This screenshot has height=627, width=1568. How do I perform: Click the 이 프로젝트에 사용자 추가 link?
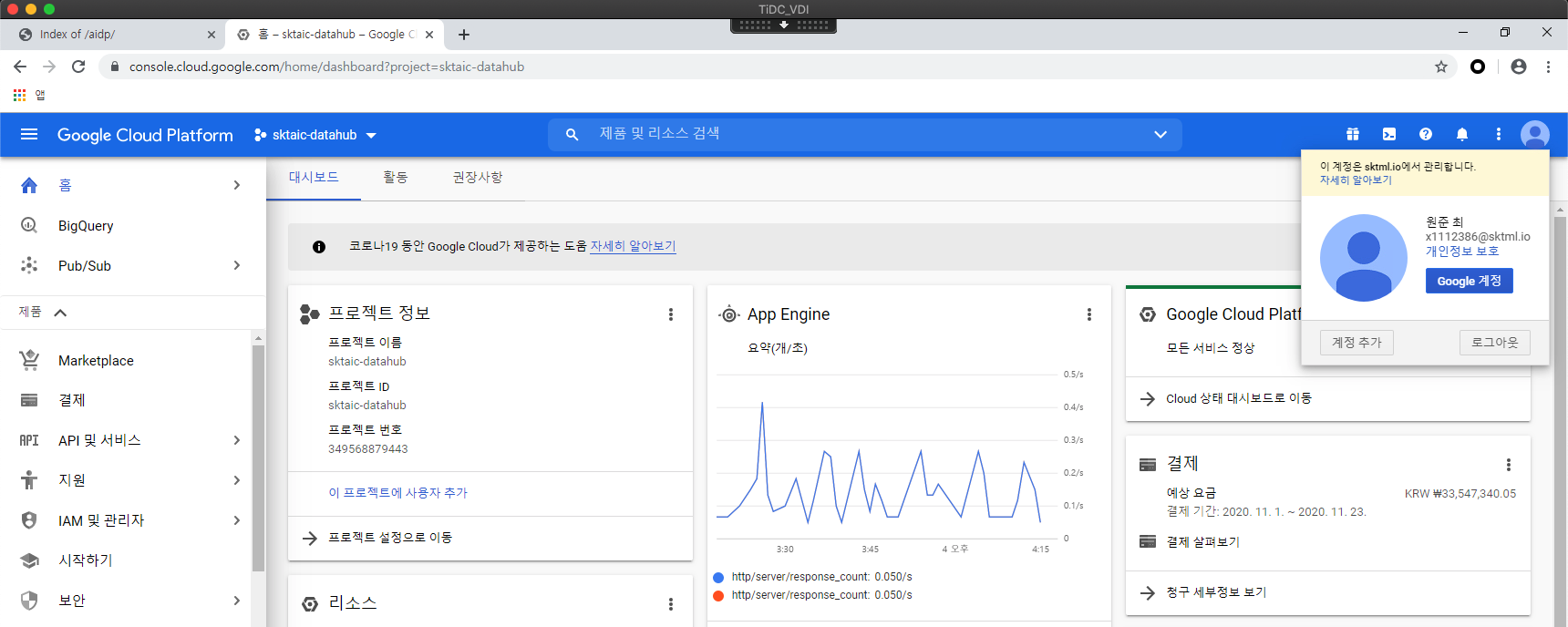click(x=397, y=493)
